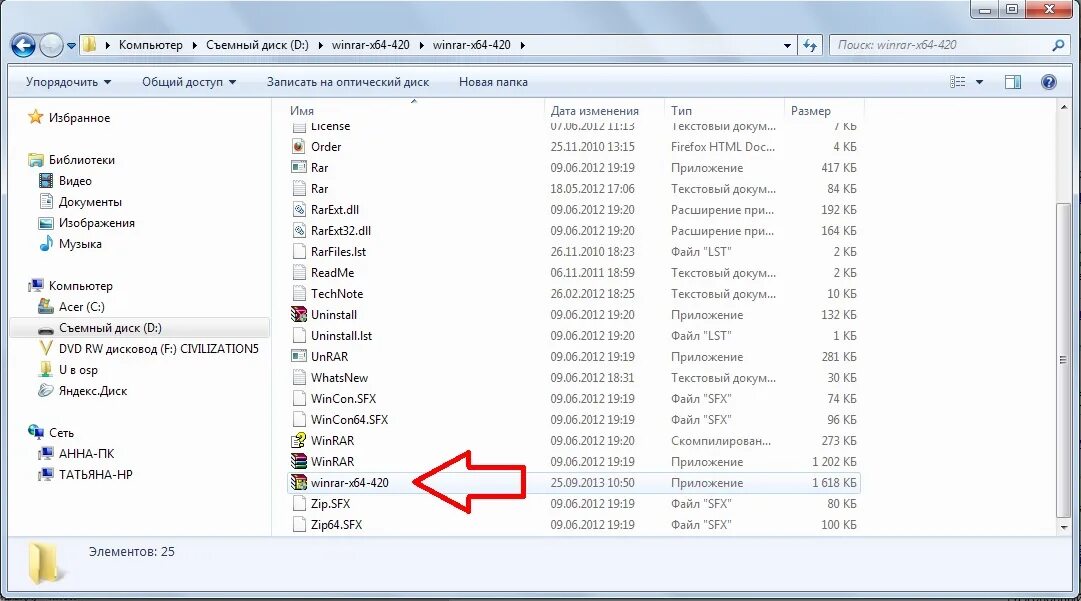Open the 'Общий доступ' dropdown
Viewport: 1081px width, 601px height.
coord(189,82)
